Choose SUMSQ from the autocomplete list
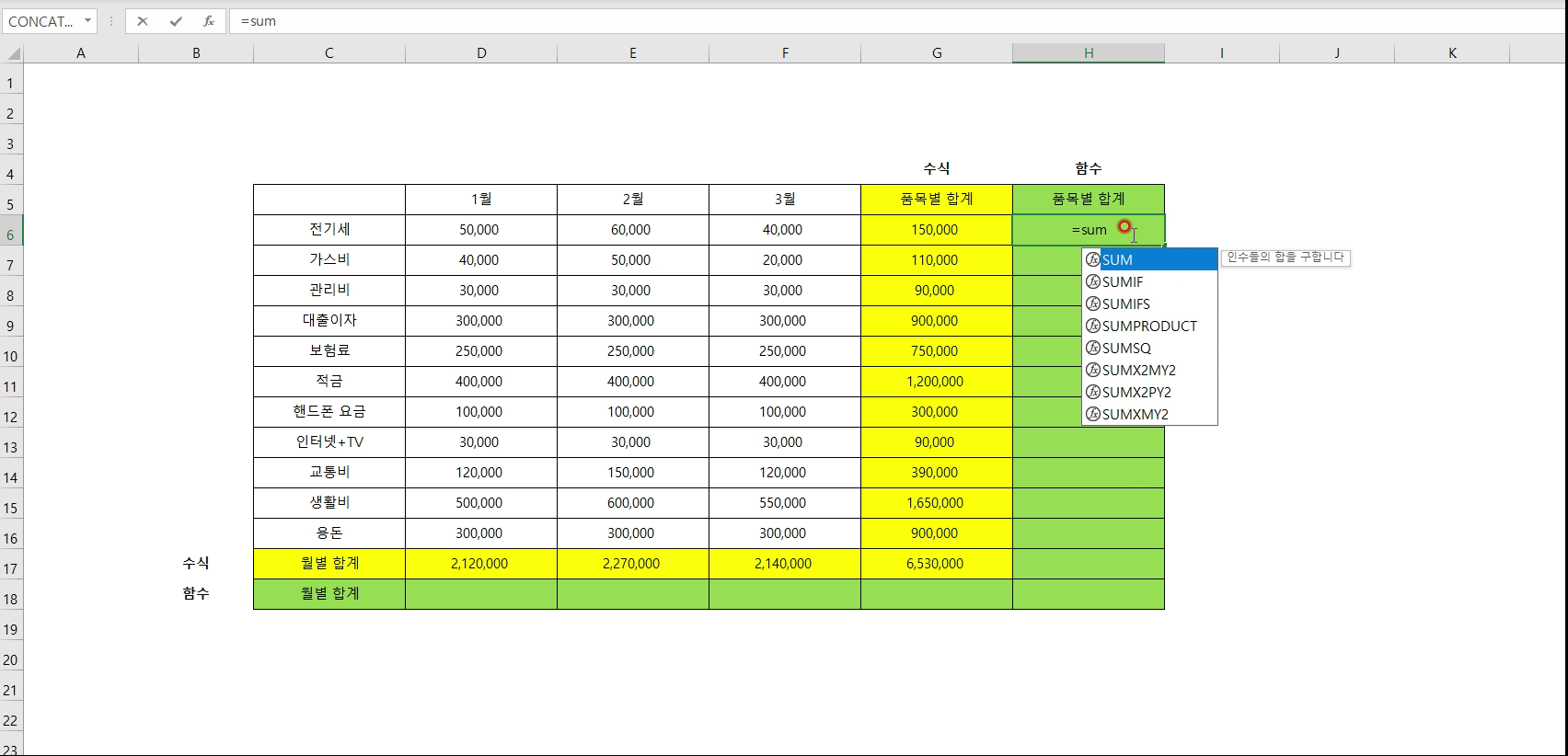This screenshot has width=1568, height=756. coord(1149,348)
